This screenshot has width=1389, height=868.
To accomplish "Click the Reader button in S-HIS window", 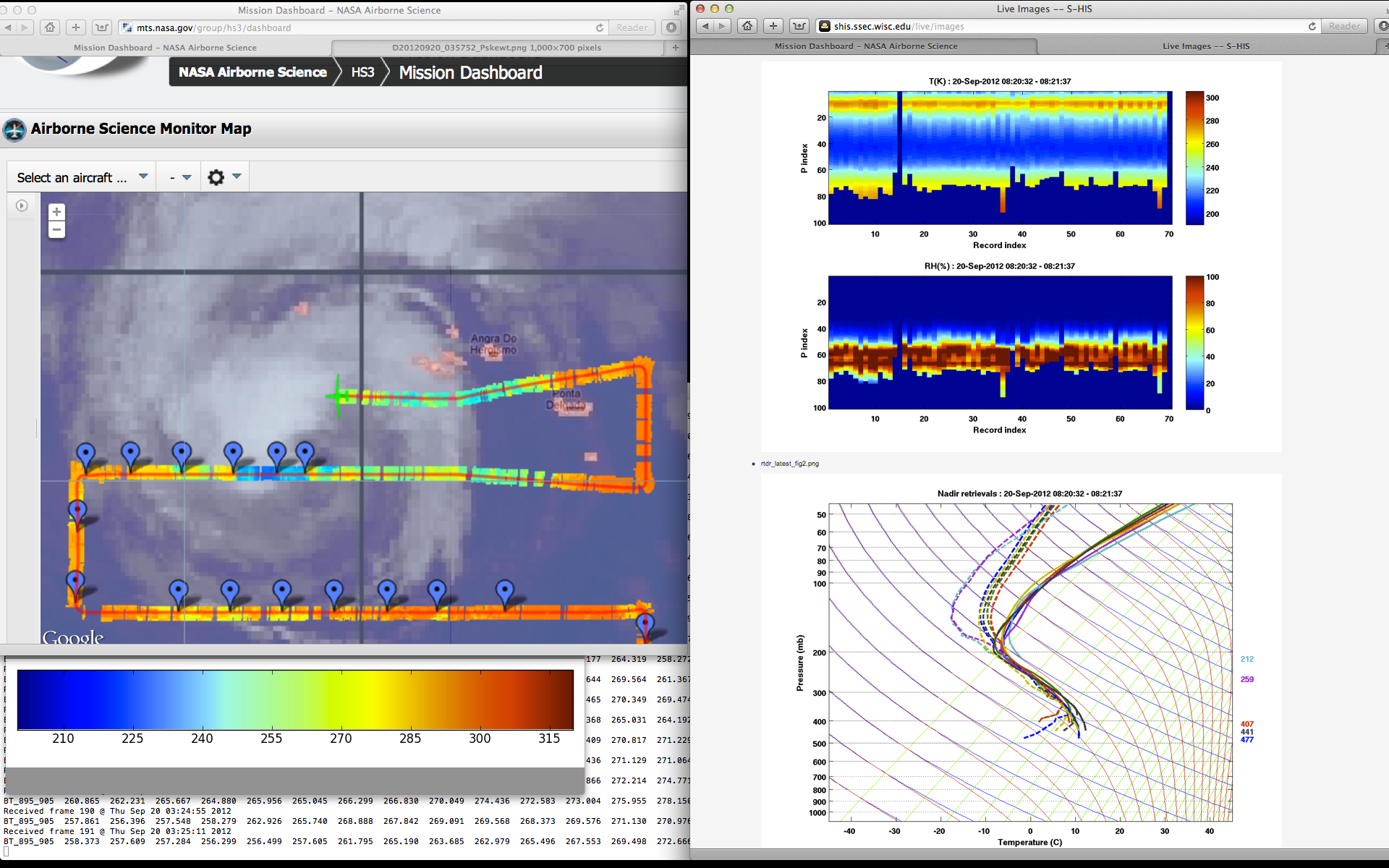I will 1344,26.
